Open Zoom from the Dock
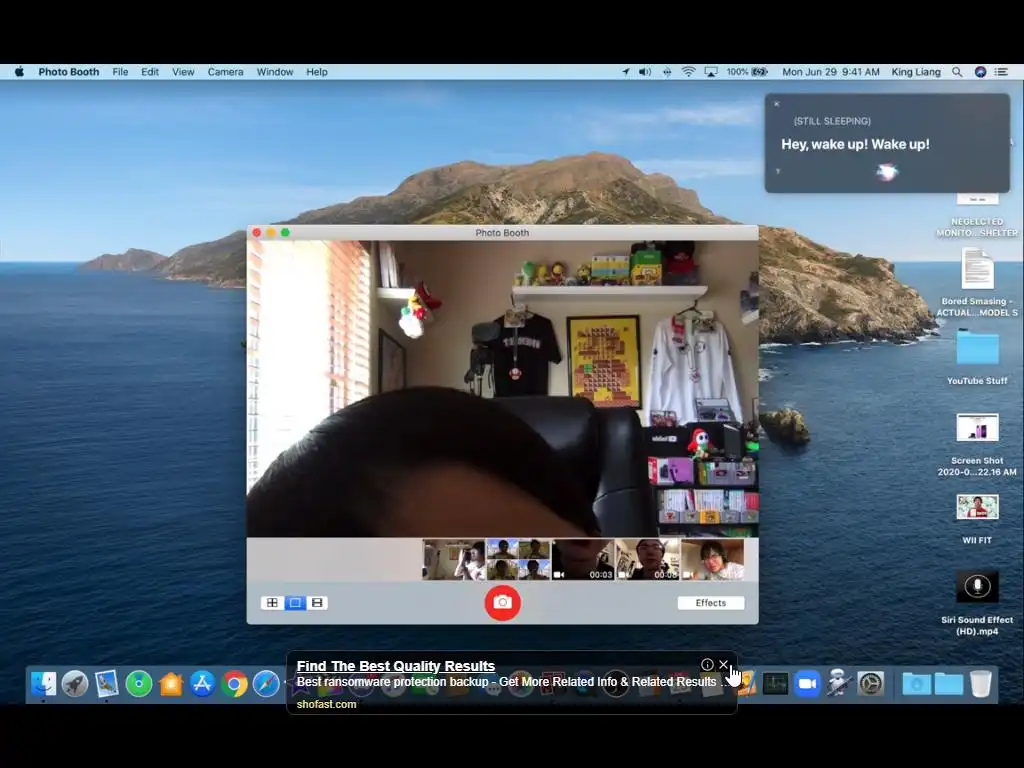1024x768 pixels. (808, 684)
